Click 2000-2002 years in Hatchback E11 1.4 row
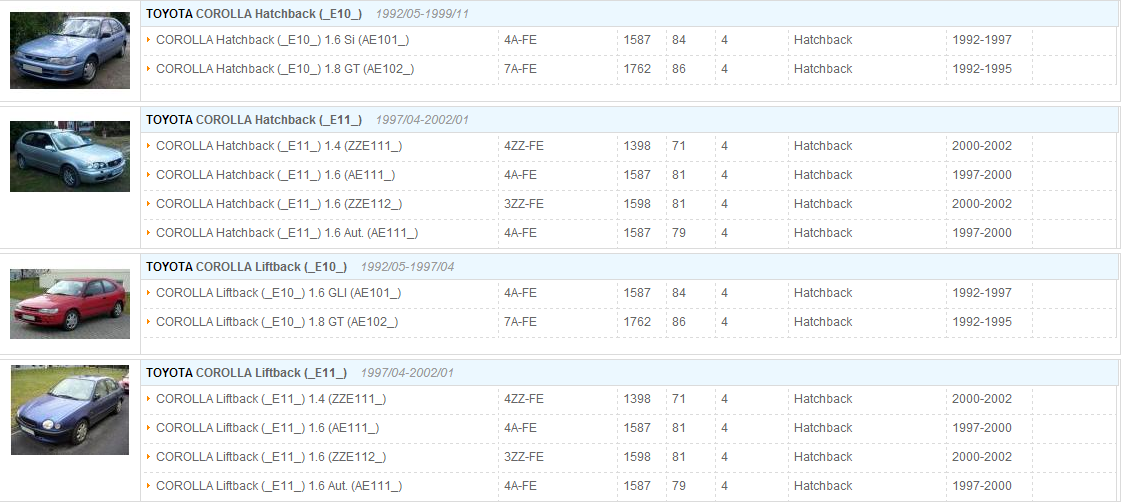This screenshot has width=1122, height=503. pos(982,146)
